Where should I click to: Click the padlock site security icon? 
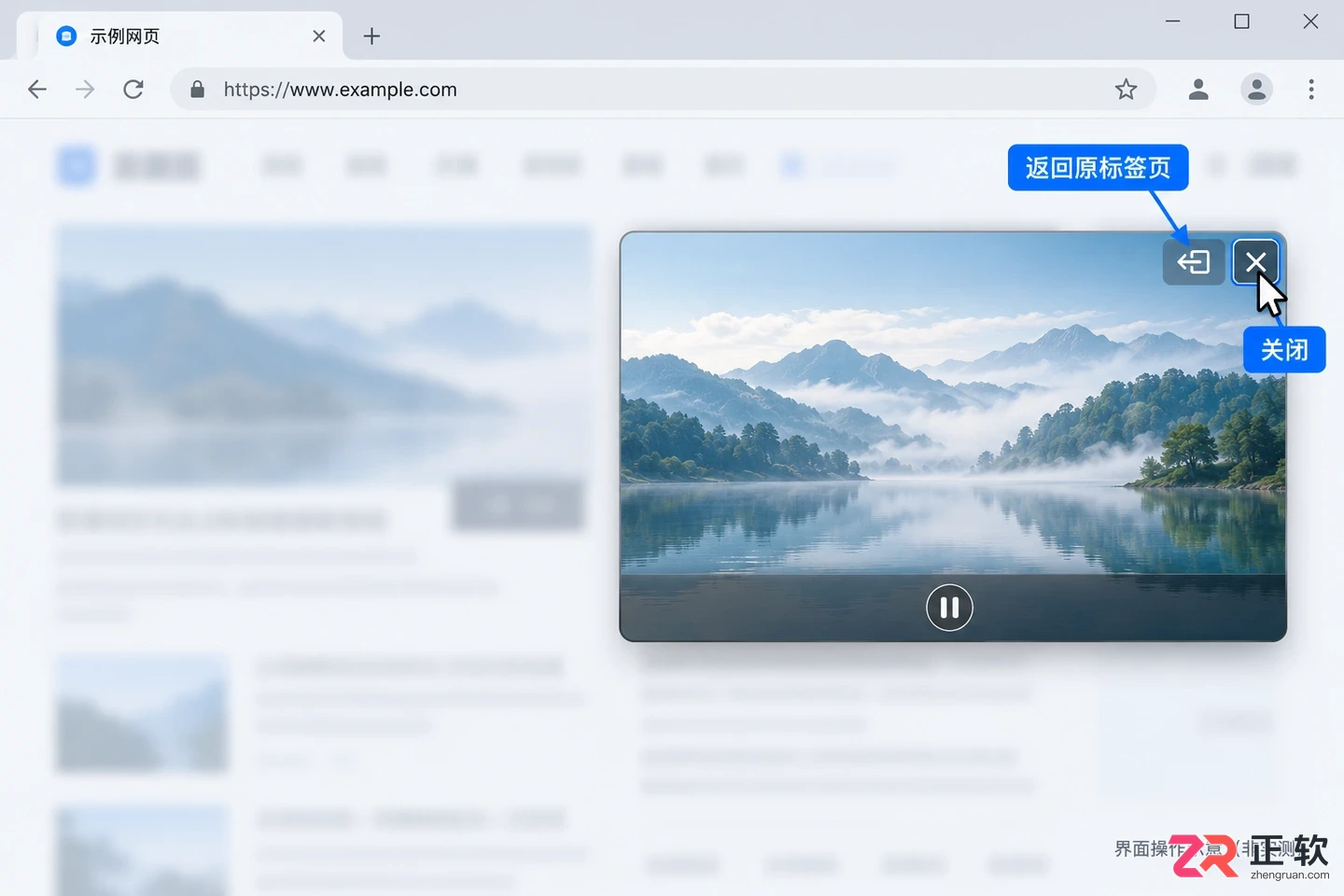[x=197, y=90]
